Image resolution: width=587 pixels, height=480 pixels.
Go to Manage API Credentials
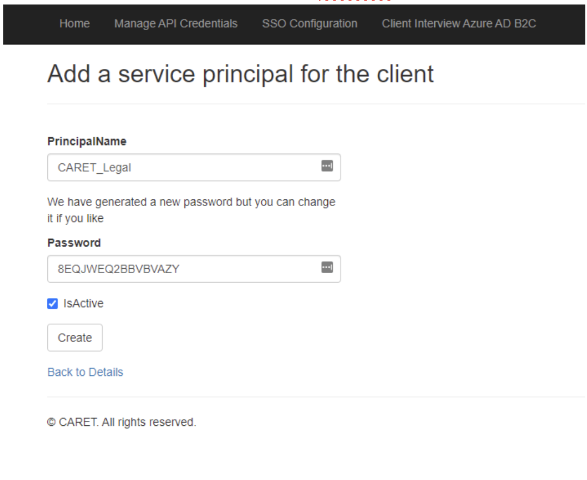tap(176, 24)
